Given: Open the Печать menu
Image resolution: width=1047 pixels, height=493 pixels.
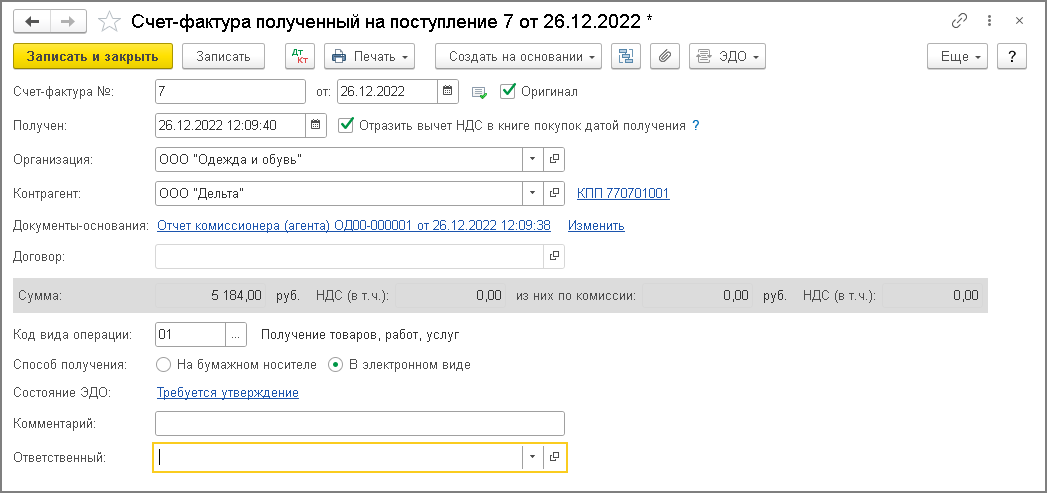Looking at the screenshot, I should (x=370, y=57).
